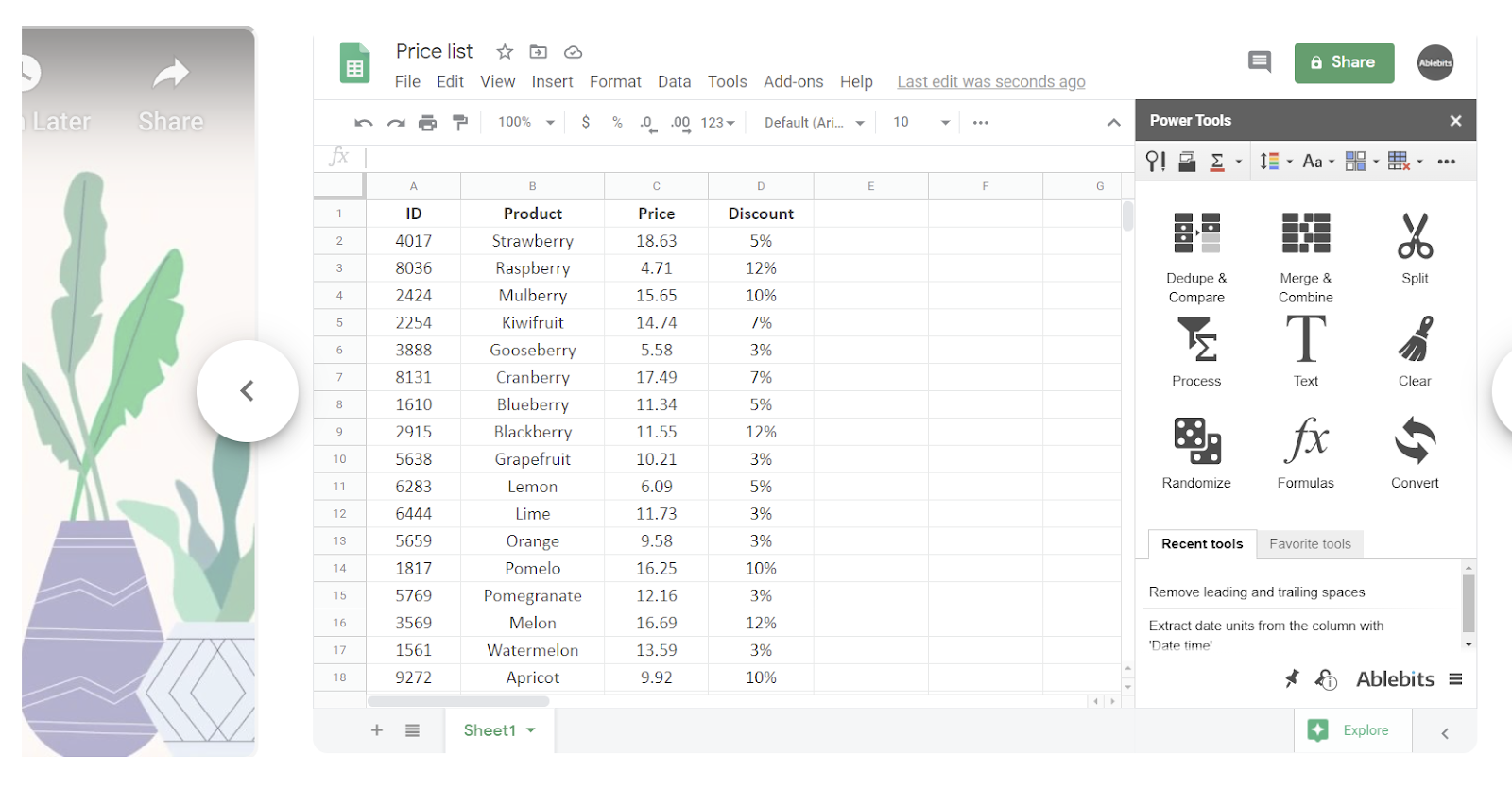Expand the AutoSum sigma dropdown

click(x=1239, y=162)
